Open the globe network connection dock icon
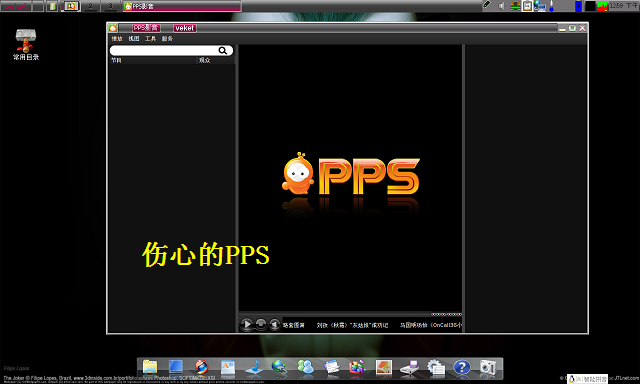The height and width of the screenshot is (384, 640). (x=280, y=367)
